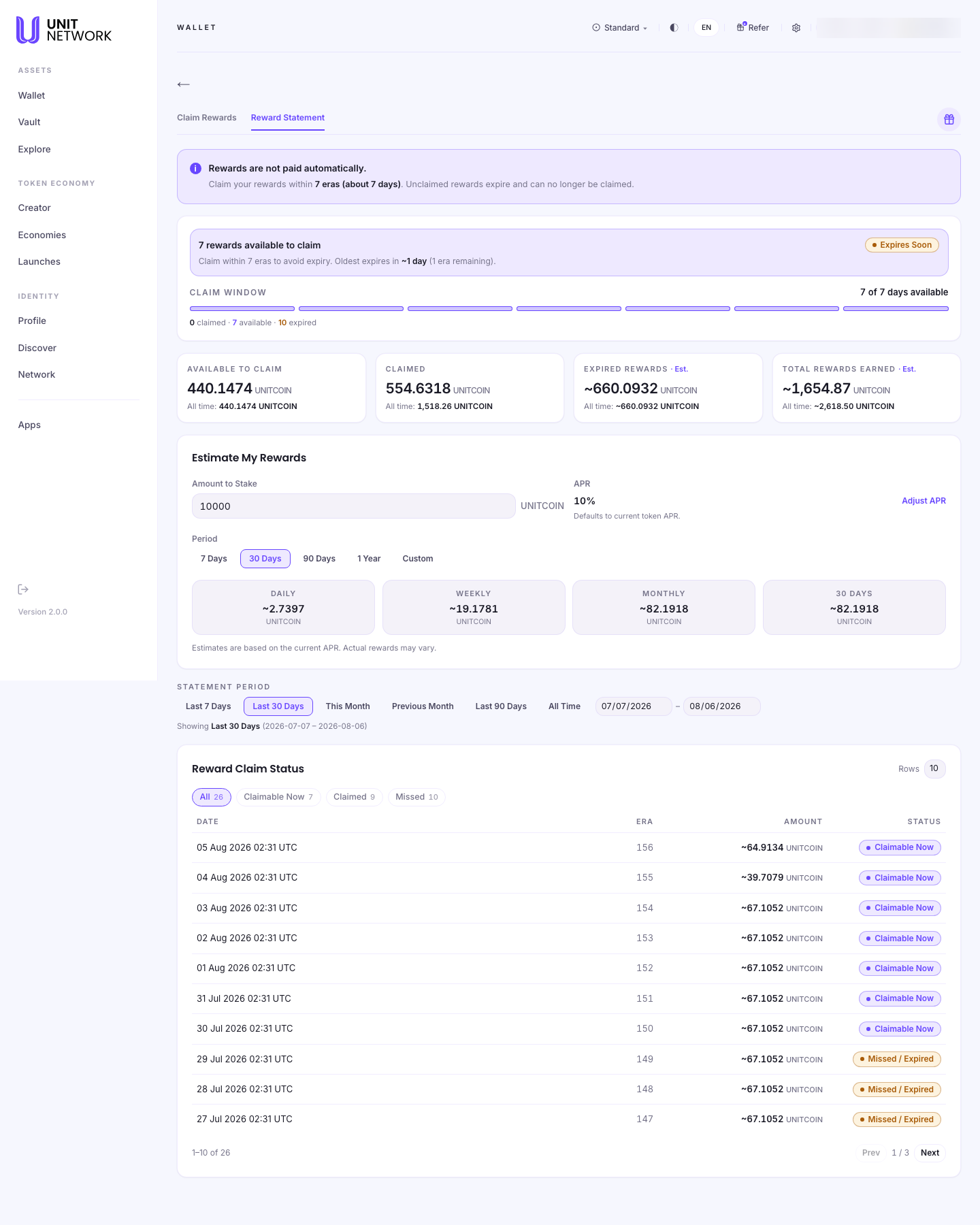Viewport: 980px width, 1225px height.
Task: Click the first claim window progress segment
Action: [242, 309]
